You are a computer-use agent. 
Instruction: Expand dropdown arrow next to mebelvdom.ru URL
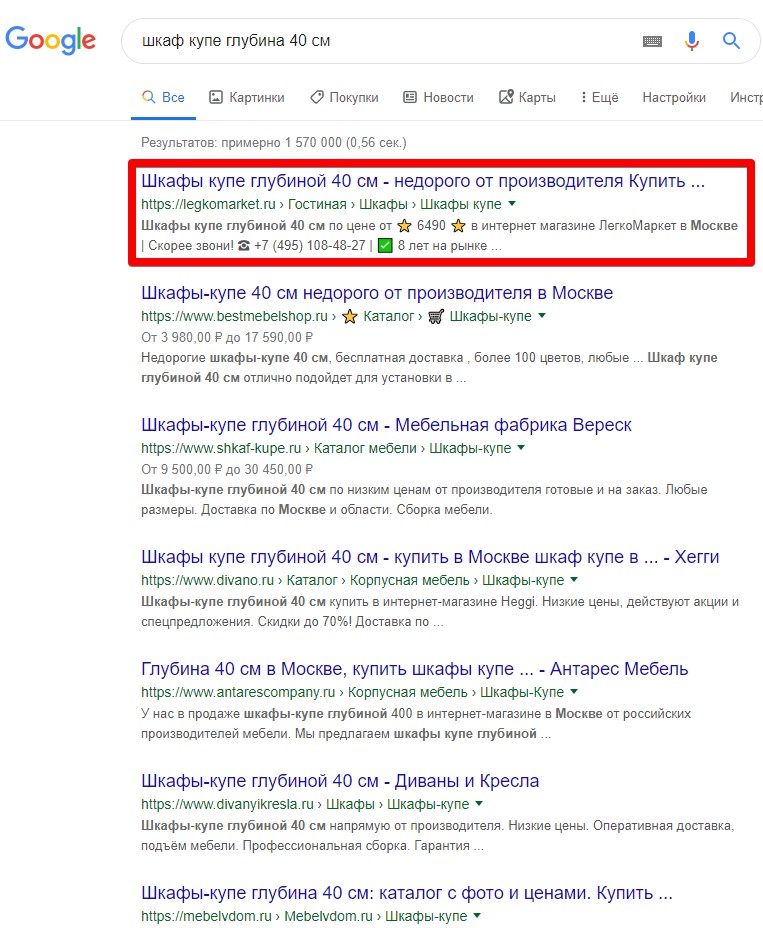[477, 916]
